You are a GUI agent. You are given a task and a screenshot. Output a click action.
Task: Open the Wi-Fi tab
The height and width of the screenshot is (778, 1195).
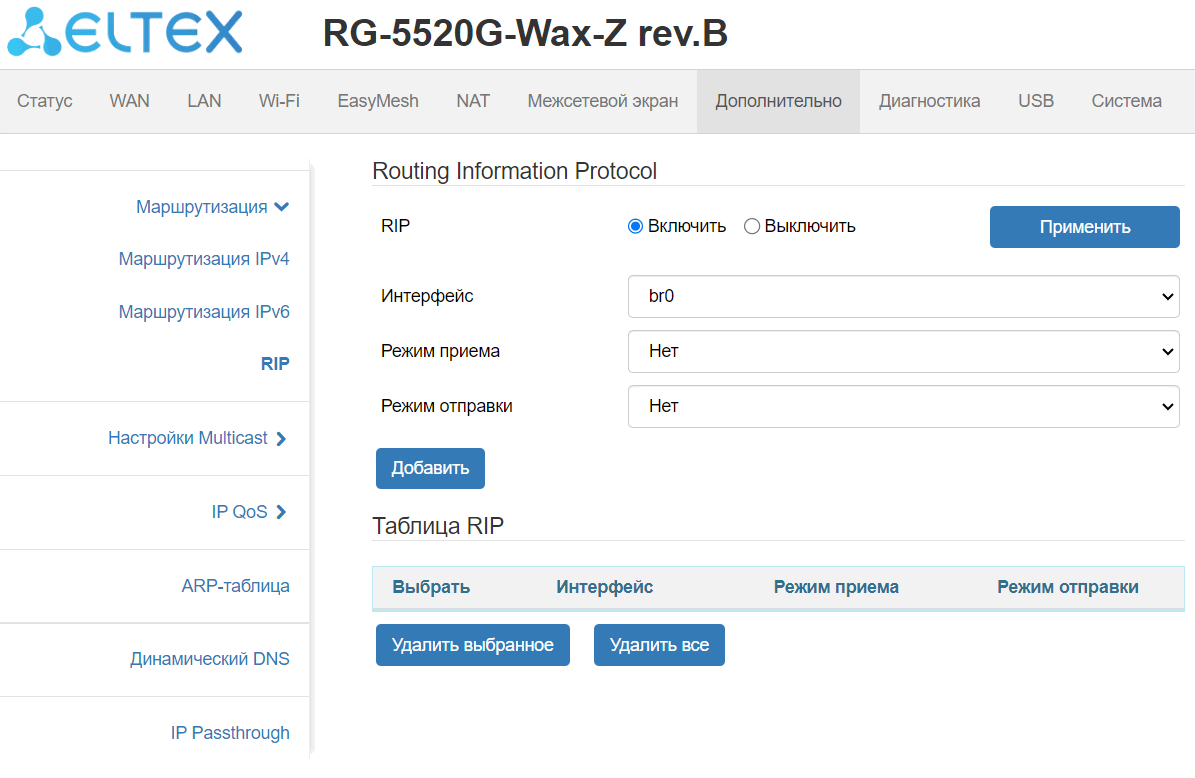(x=279, y=101)
